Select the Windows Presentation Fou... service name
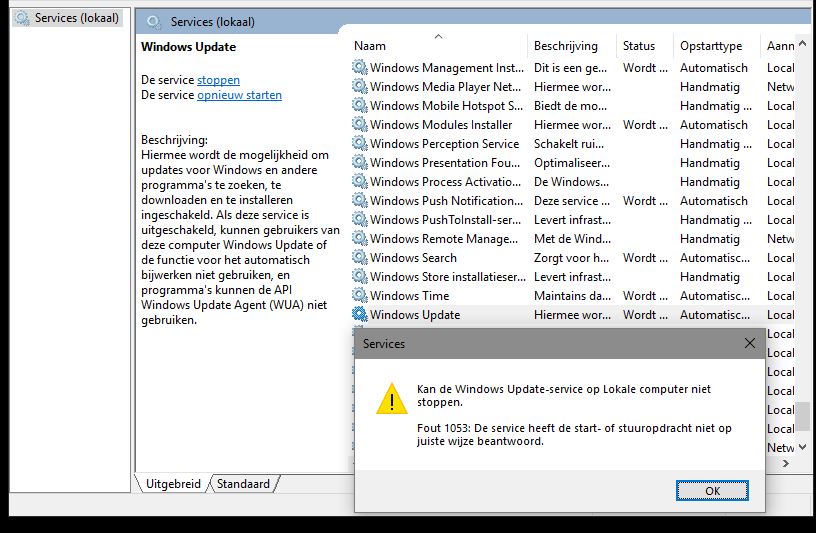The image size is (816, 533). coord(445,163)
